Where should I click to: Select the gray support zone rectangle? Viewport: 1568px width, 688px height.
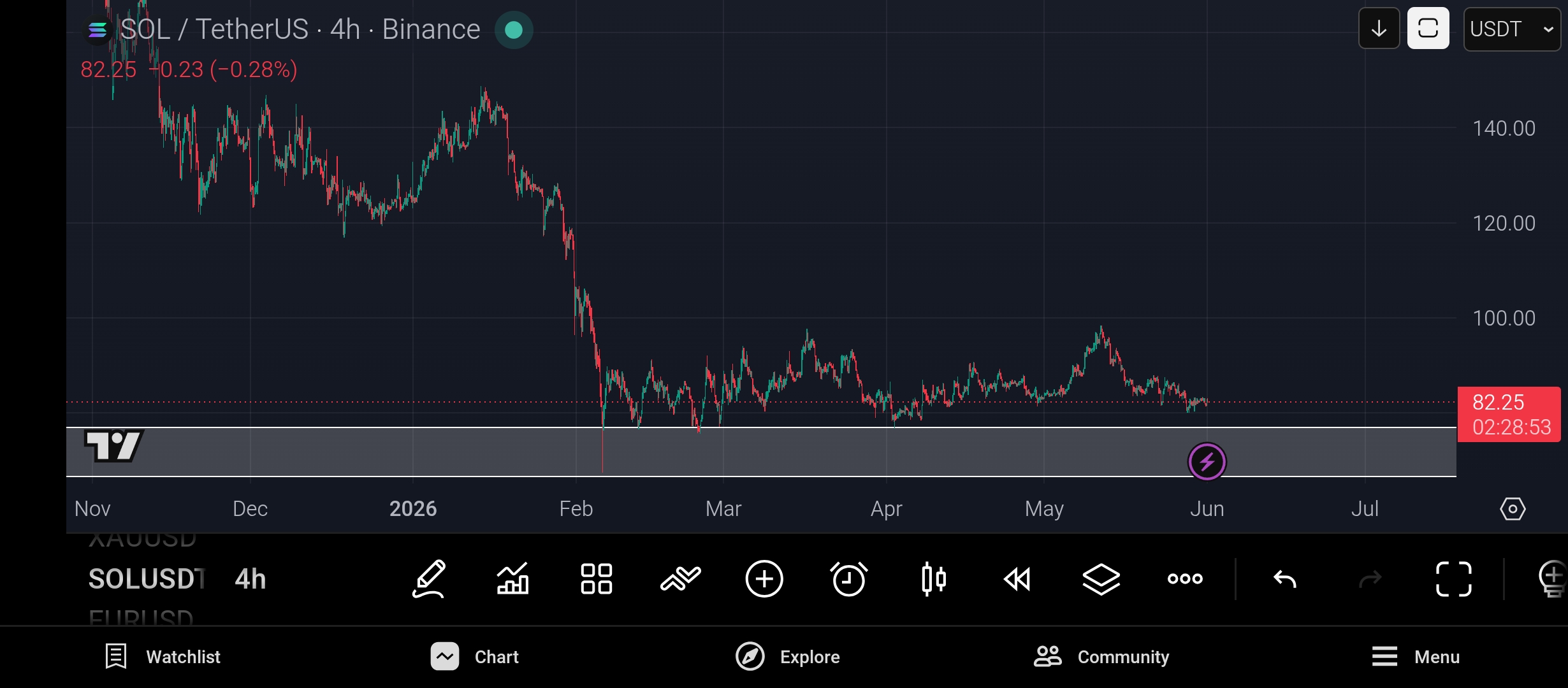pos(761,452)
